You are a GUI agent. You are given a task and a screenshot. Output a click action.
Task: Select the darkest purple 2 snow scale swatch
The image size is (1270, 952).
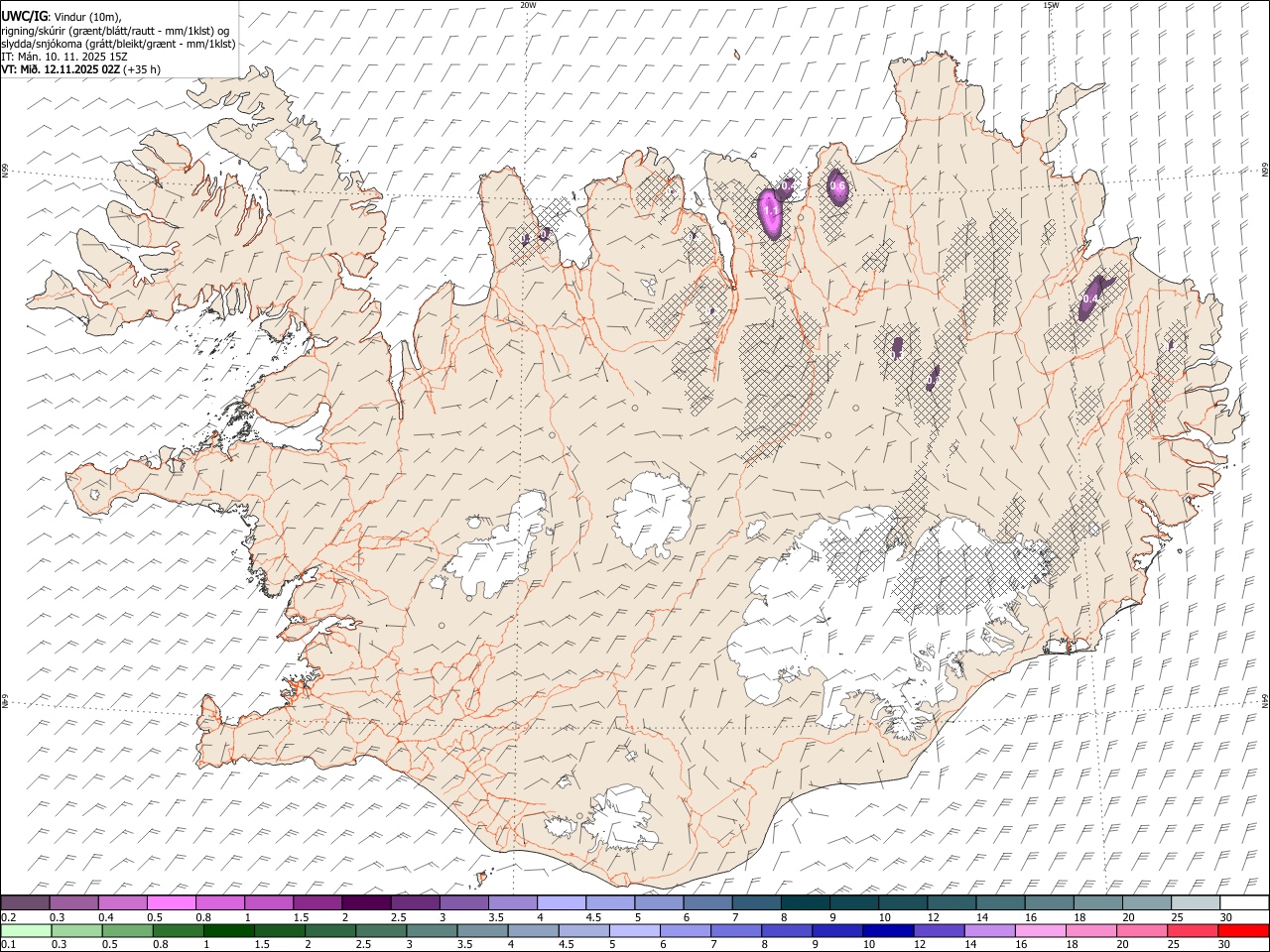(x=366, y=903)
